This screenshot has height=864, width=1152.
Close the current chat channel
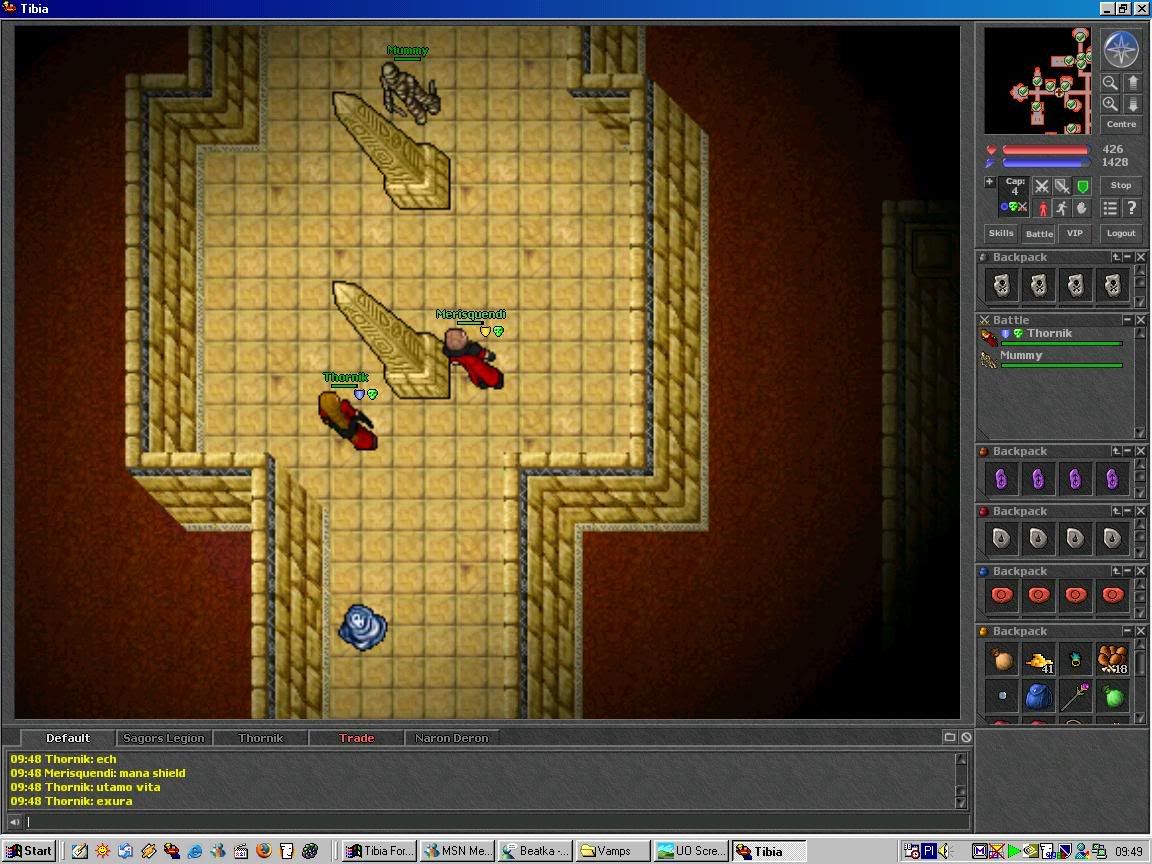[966, 737]
